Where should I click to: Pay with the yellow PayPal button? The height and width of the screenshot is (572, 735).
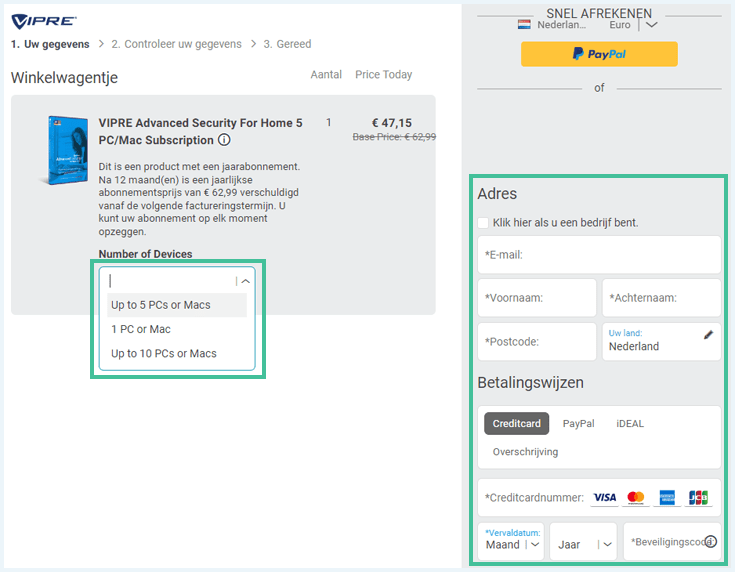coord(599,54)
